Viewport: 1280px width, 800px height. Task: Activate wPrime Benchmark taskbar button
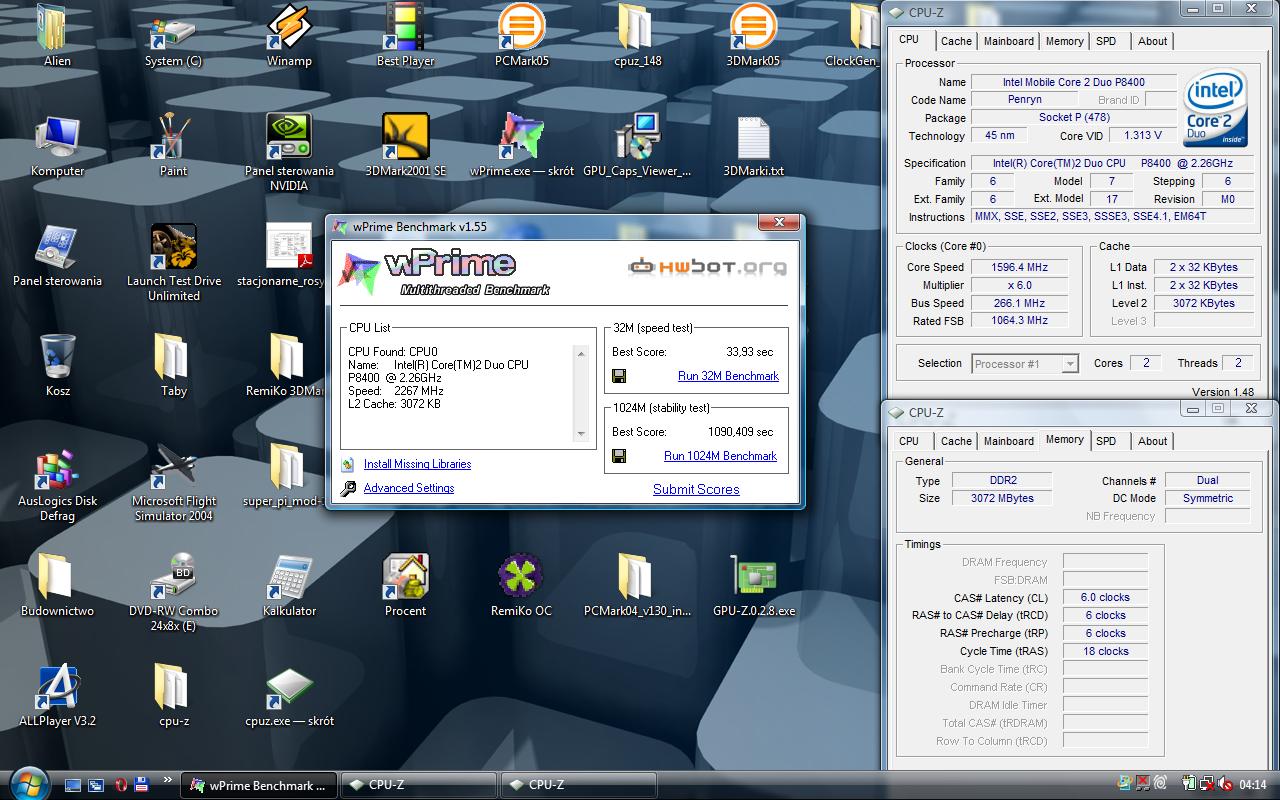point(260,785)
